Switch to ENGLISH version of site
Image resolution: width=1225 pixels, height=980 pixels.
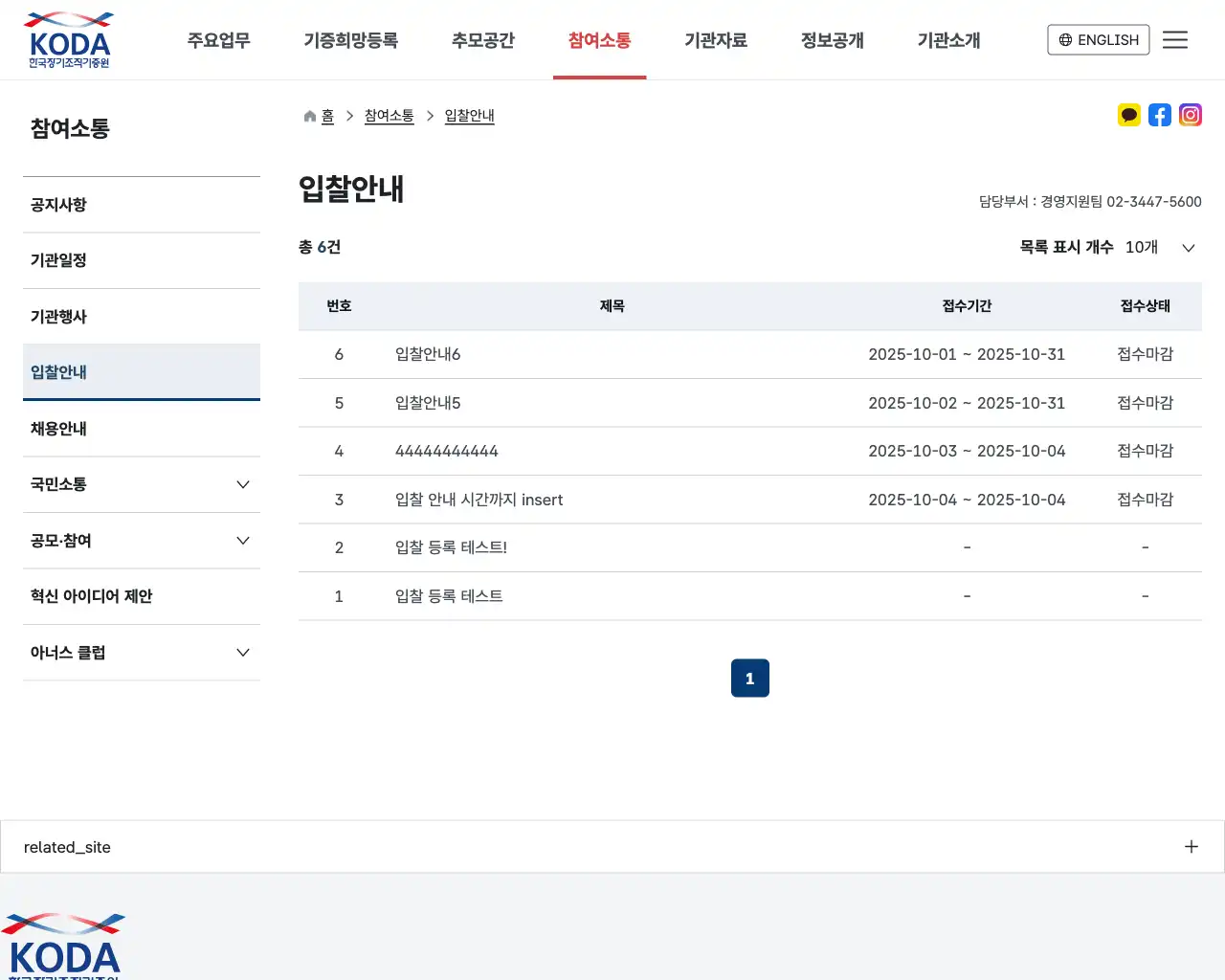(1098, 39)
